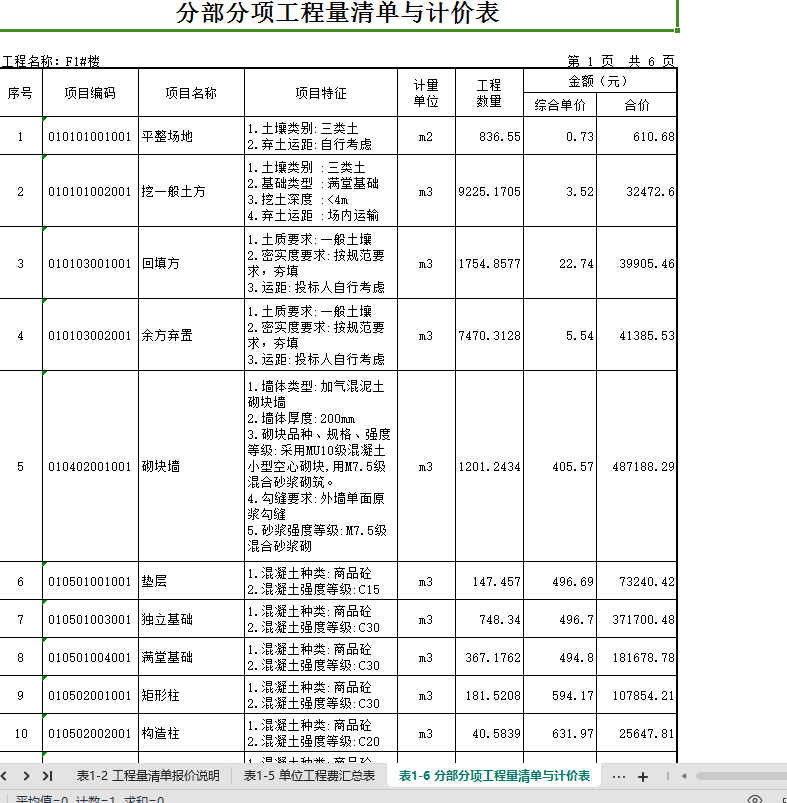
Task: Click code cell 010502002001
Action: pos(90,733)
